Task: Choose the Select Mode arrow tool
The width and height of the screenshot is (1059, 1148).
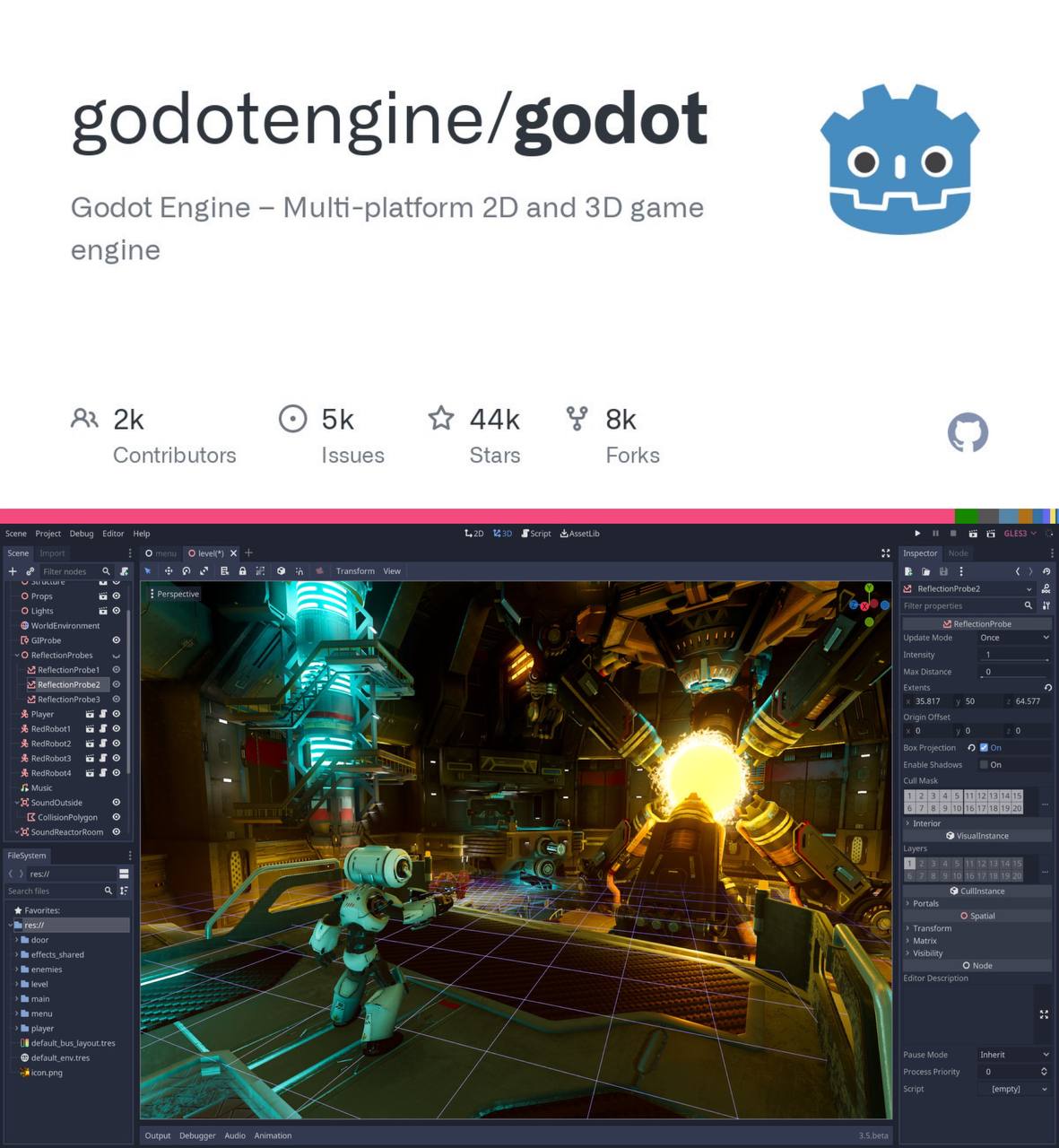Action: click(148, 571)
